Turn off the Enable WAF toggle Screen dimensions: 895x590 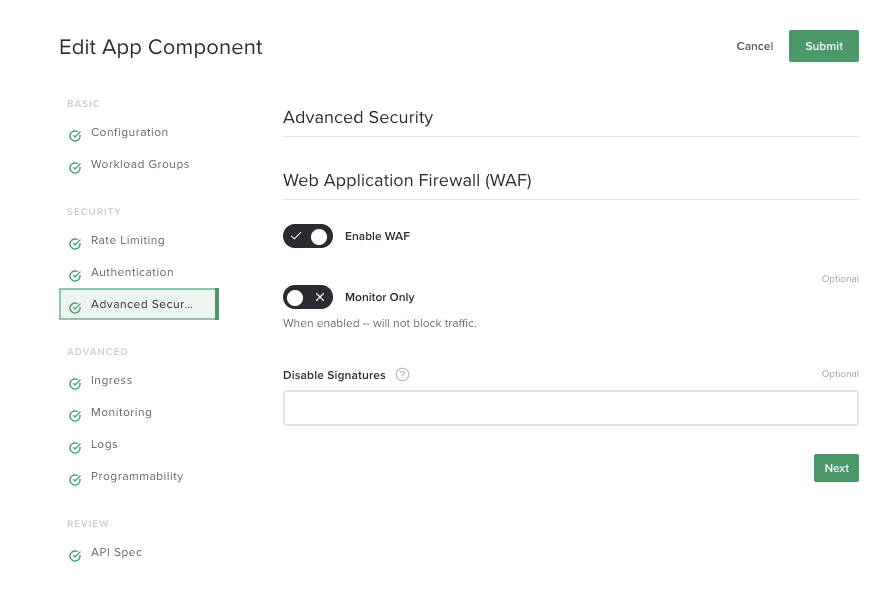(308, 236)
